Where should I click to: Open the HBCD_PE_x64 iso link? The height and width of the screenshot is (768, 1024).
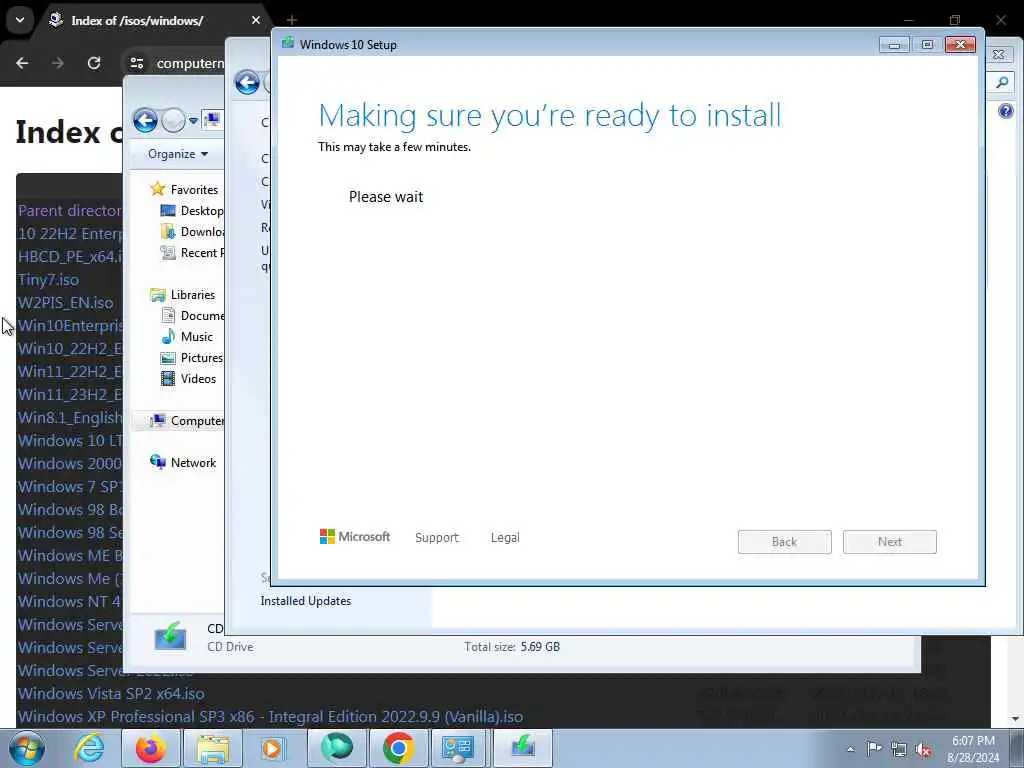coord(70,257)
